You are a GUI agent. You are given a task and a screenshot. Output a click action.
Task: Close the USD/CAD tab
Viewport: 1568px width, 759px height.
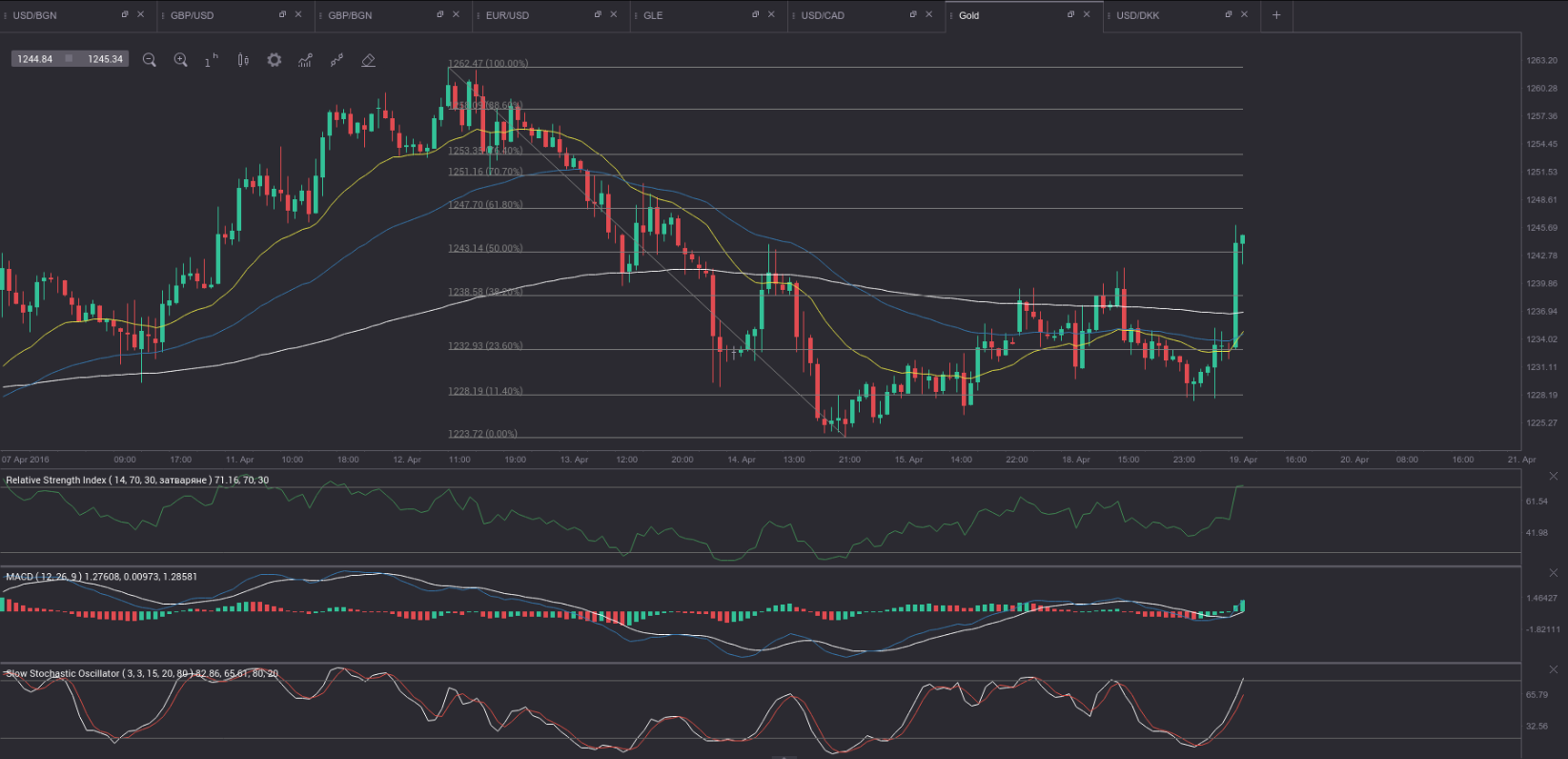[929, 15]
